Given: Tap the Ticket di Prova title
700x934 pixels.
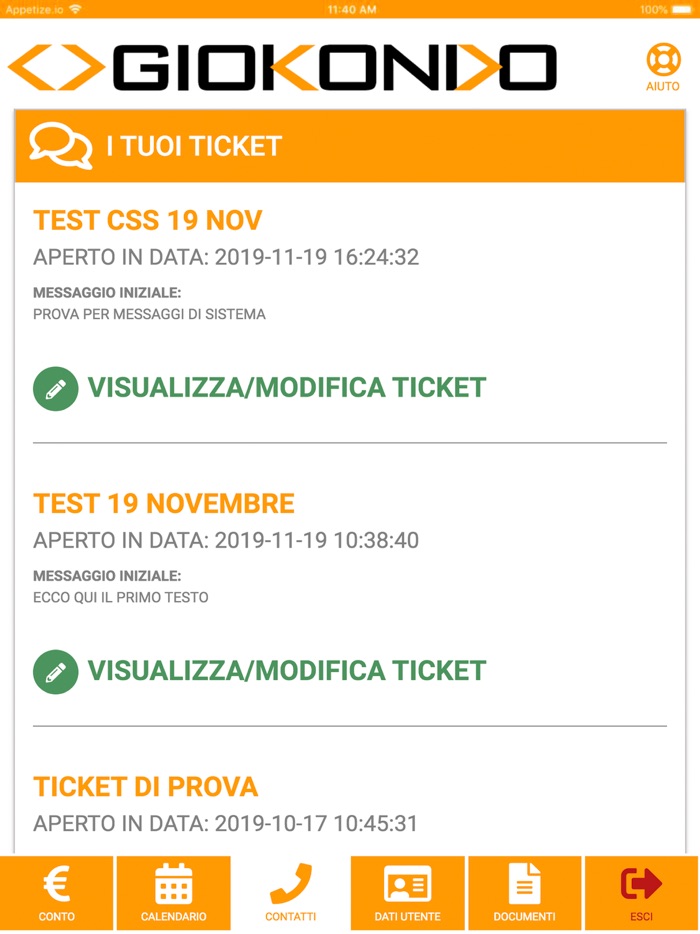Looking at the screenshot, I should coord(146,787).
